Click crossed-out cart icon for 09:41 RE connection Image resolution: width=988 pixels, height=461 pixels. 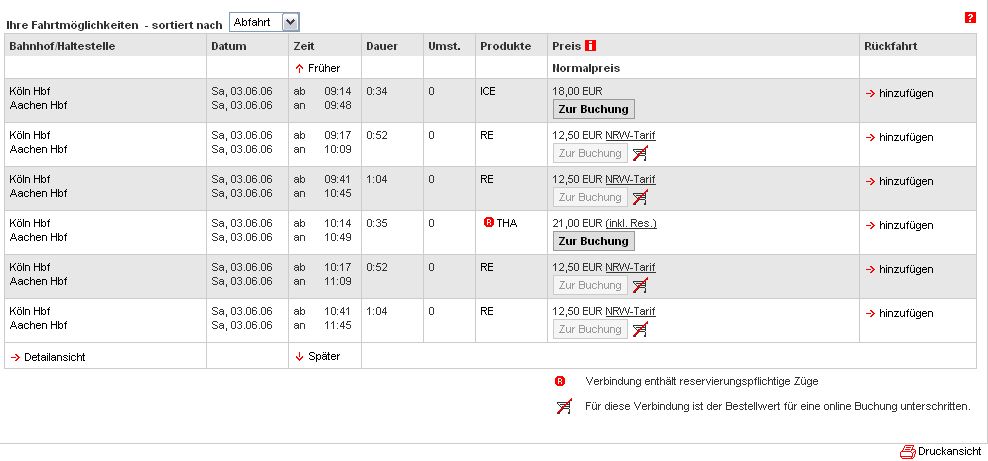click(x=640, y=197)
